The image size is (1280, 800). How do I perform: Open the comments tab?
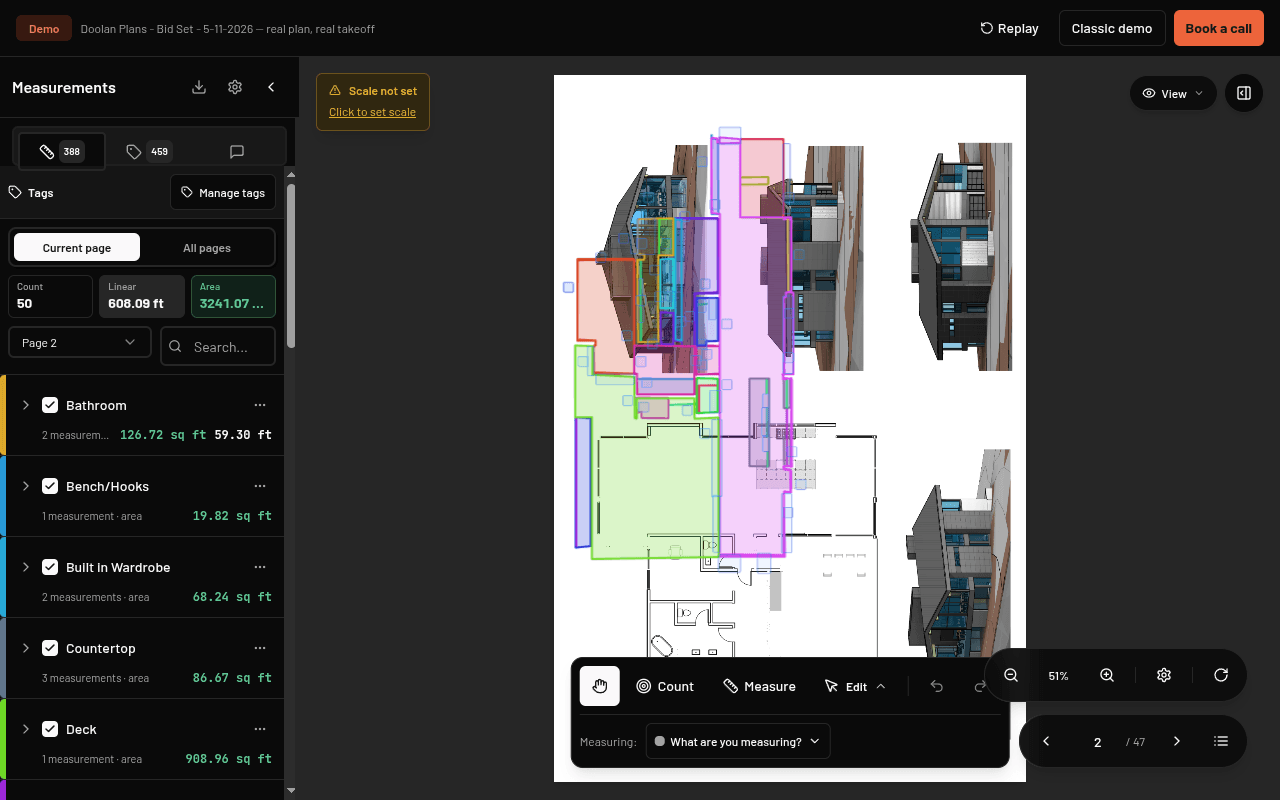237,152
